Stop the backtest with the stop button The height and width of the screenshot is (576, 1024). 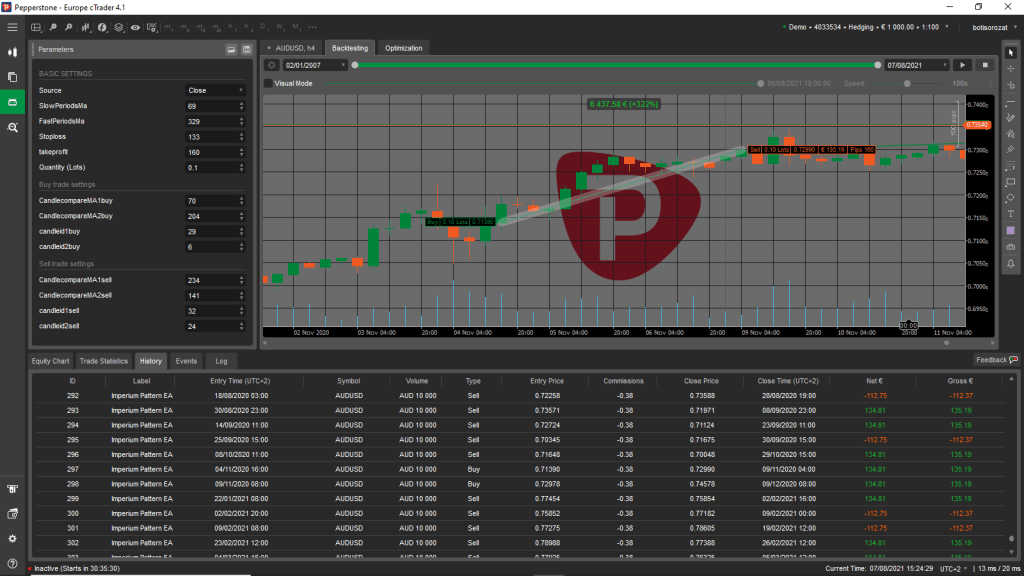pyautogui.click(x=984, y=65)
